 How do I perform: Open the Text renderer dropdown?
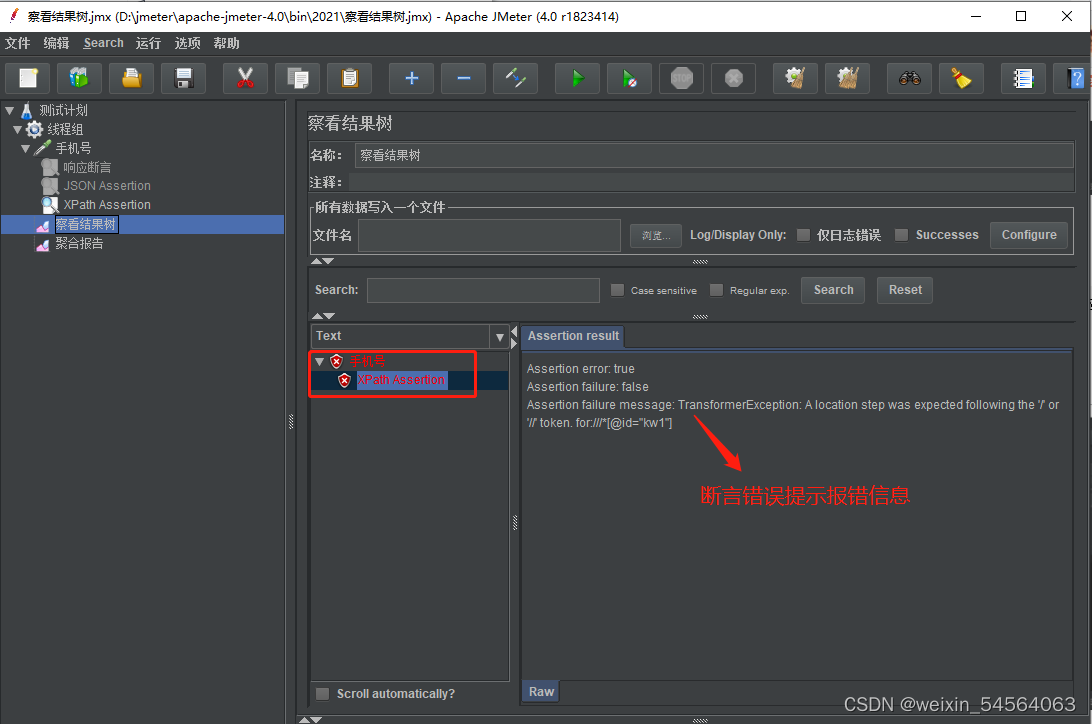[499, 337]
